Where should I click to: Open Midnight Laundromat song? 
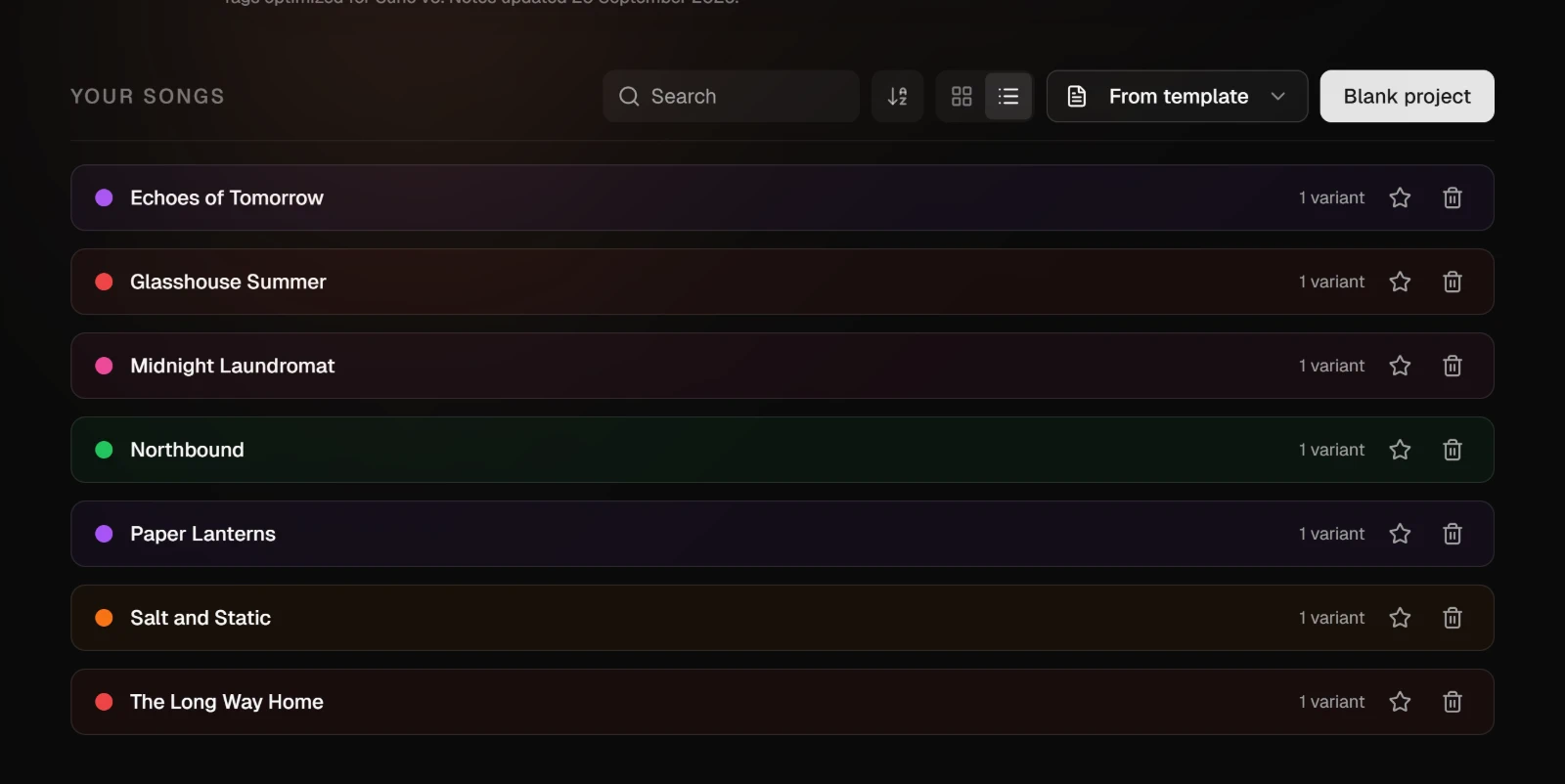click(x=782, y=366)
